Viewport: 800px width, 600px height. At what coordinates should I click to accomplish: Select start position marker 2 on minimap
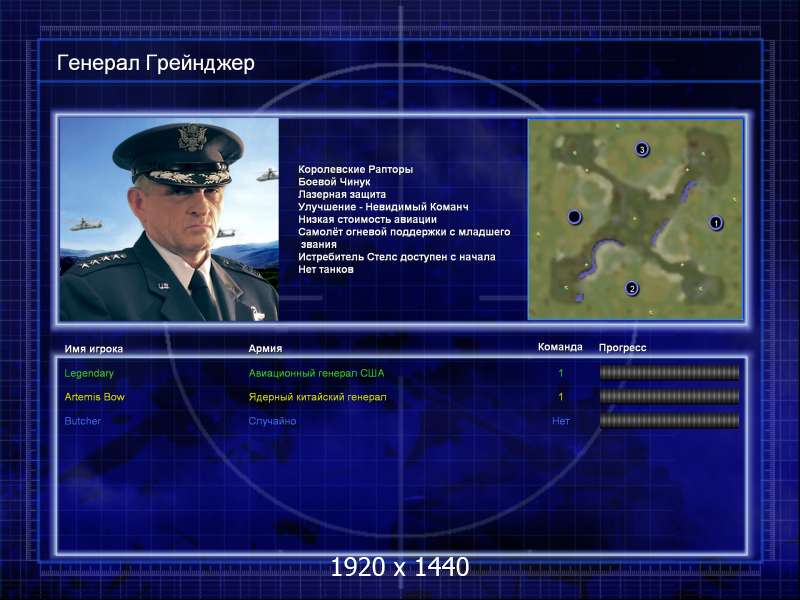pos(631,289)
